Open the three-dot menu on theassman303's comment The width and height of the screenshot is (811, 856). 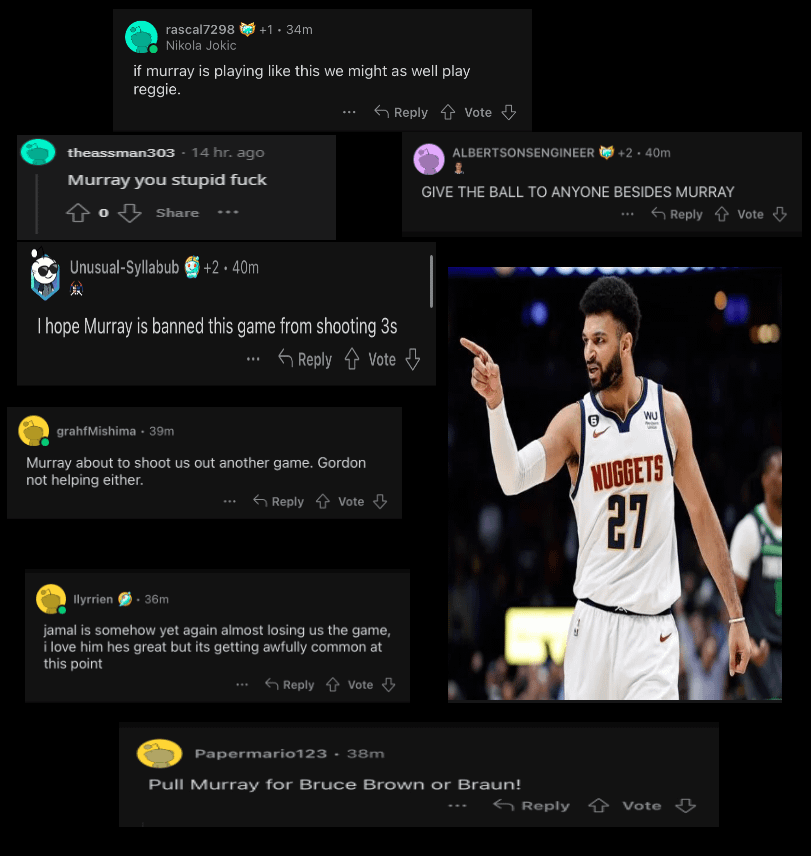(x=228, y=212)
